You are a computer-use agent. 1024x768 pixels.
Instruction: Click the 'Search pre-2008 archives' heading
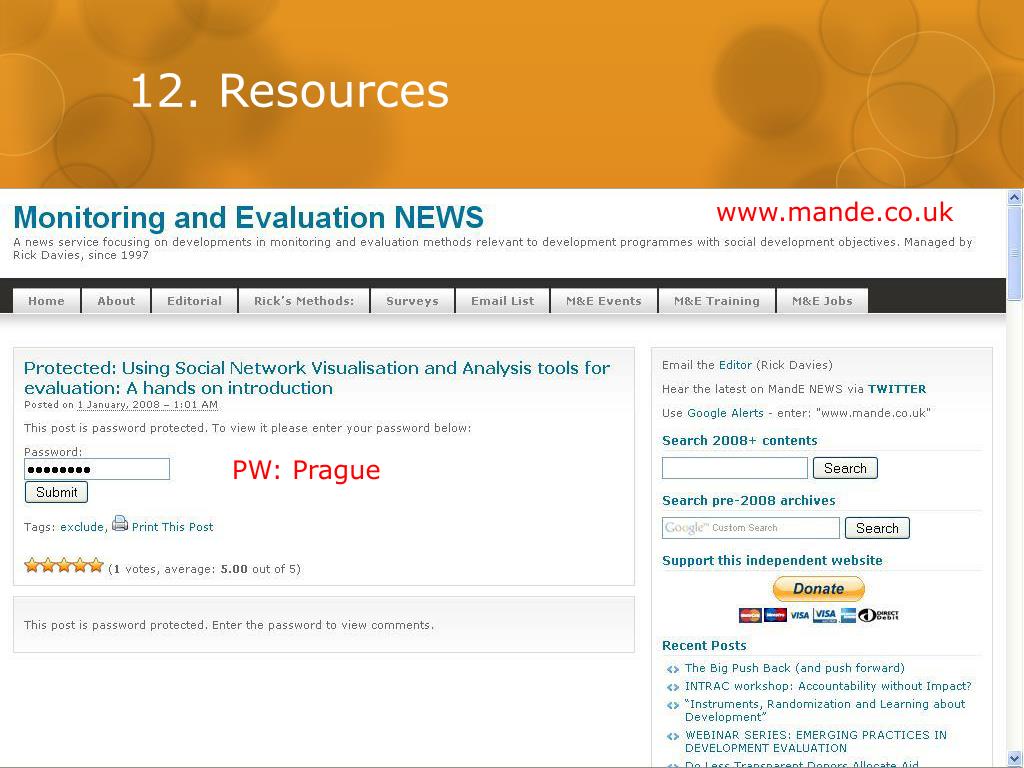coord(748,501)
